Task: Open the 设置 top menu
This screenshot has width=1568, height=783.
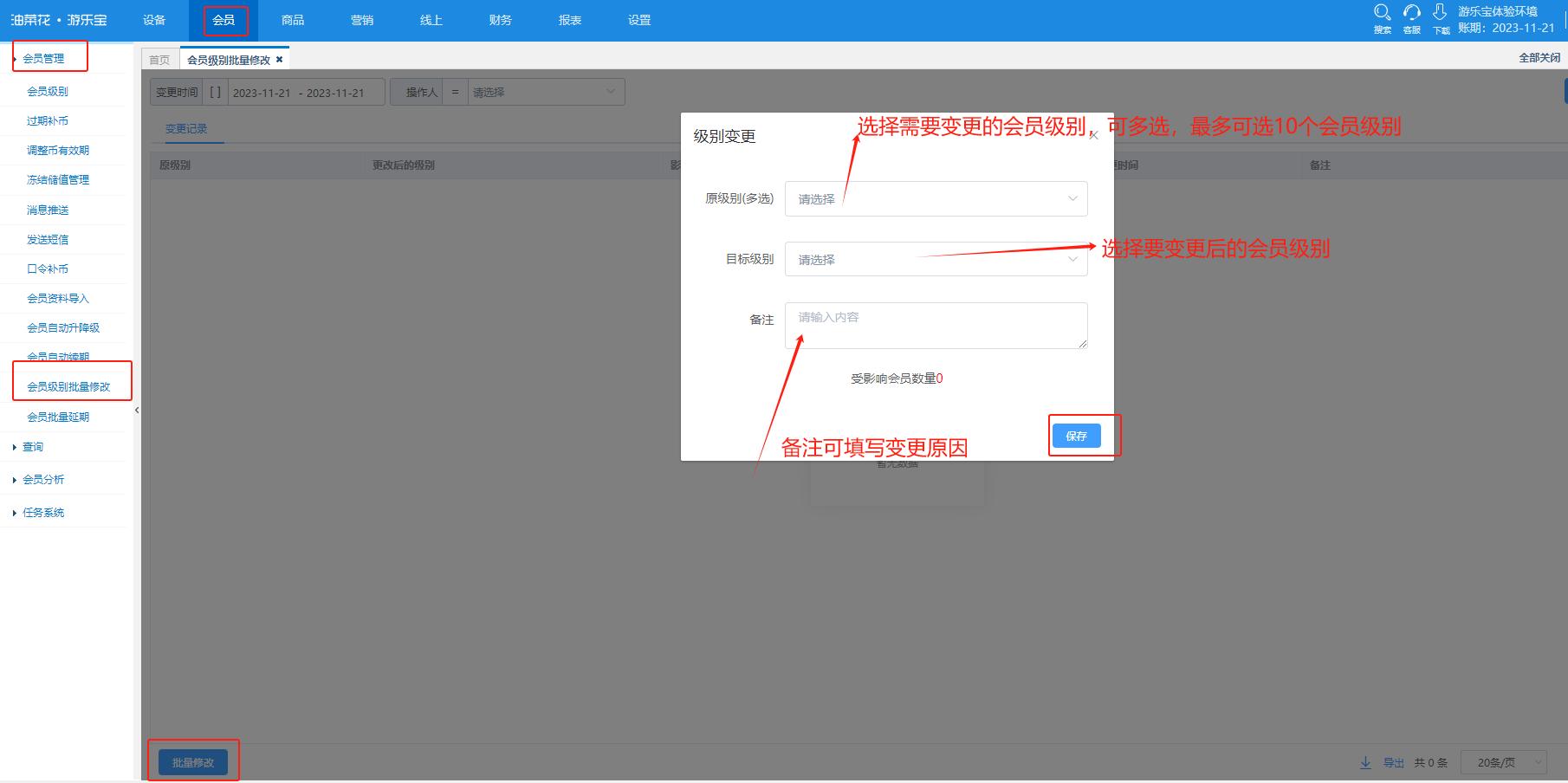Action: coord(639,20)
